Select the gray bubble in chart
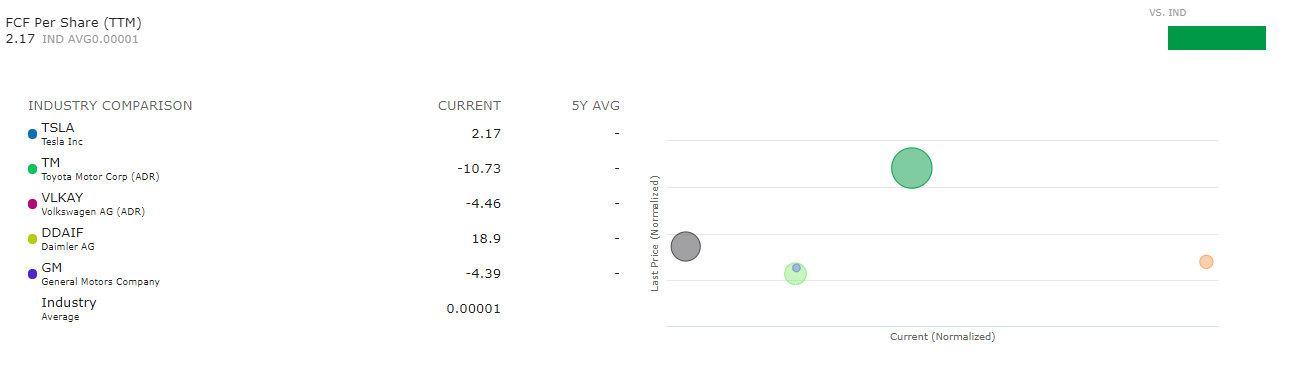 pos(685,246)
